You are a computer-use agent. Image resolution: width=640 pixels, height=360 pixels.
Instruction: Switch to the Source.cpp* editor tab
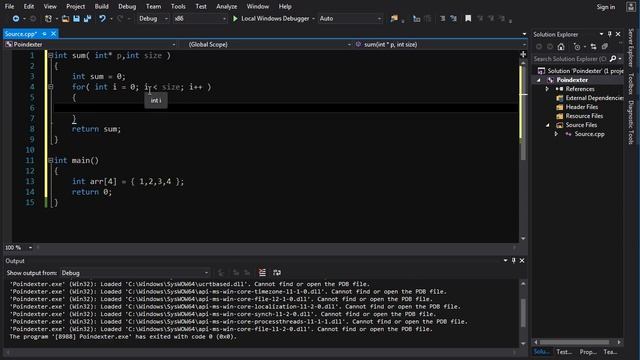(x=20, y=34)
